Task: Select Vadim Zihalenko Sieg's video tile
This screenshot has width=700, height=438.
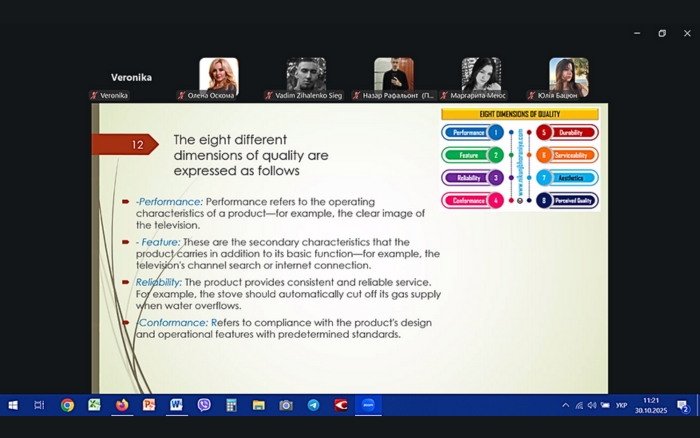Action: (x=306, y=76)
